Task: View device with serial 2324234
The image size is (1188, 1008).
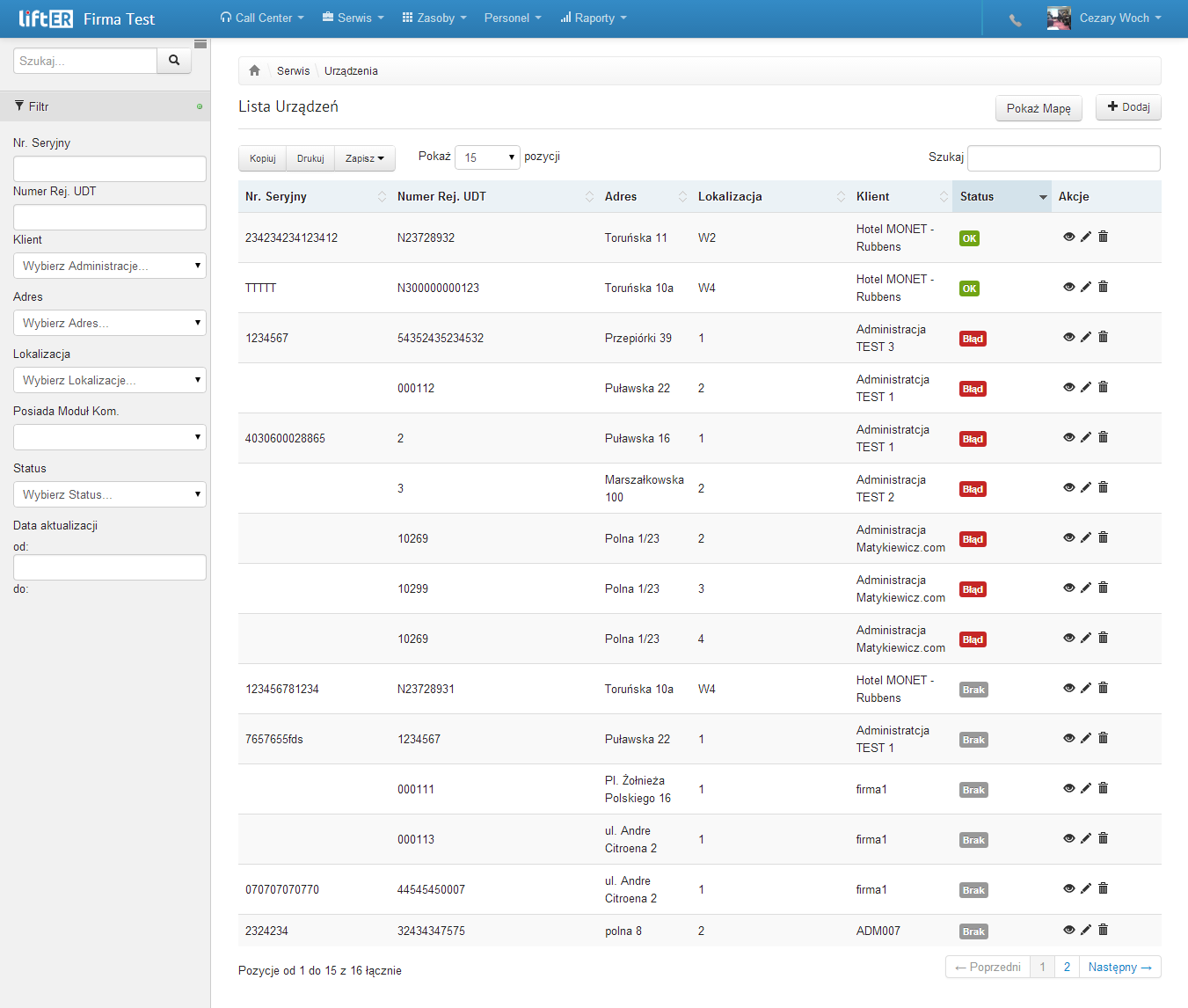Action: click(x=1069, y=930)
